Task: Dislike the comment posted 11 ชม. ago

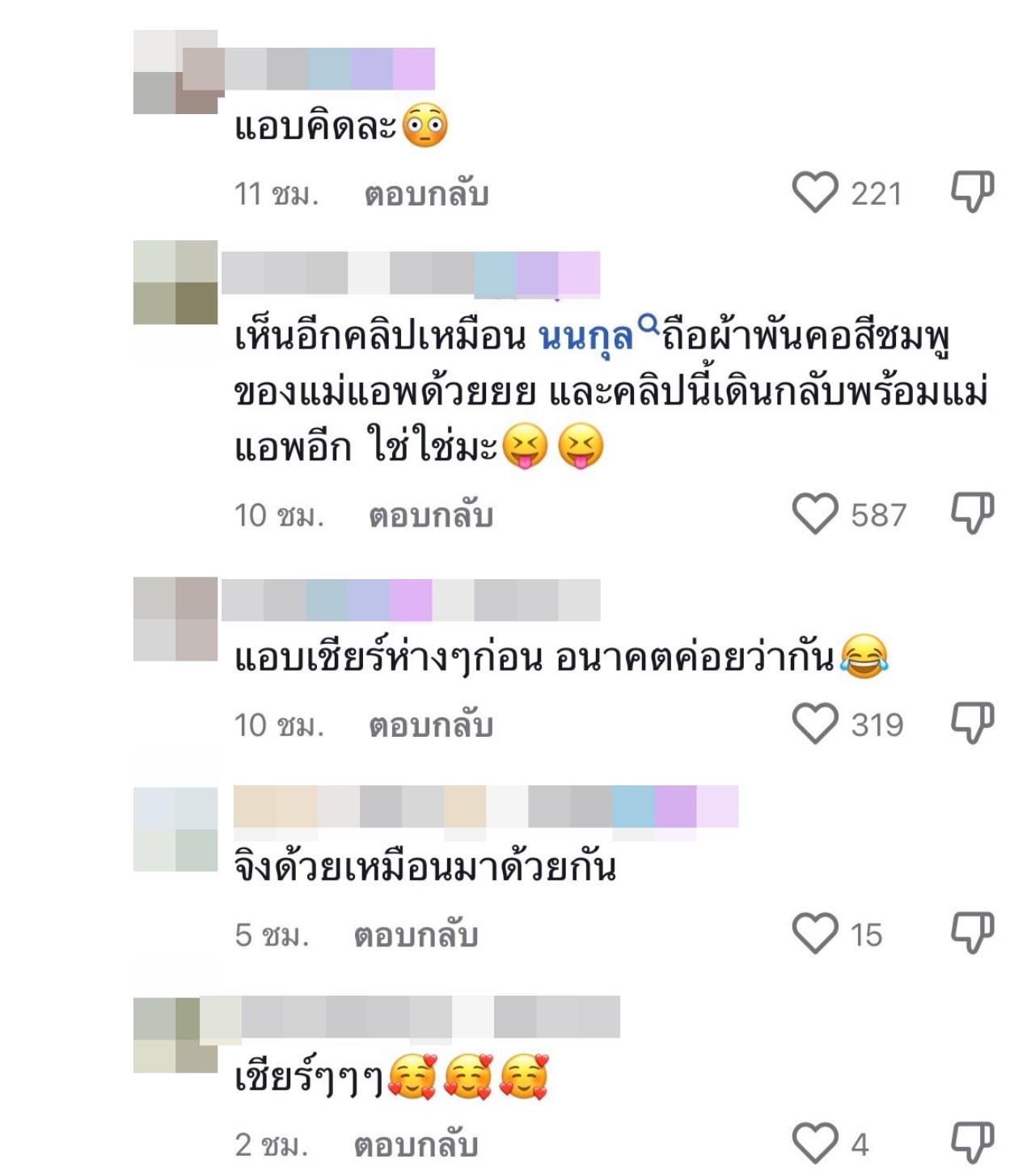Action: click(x=972, y=192)
